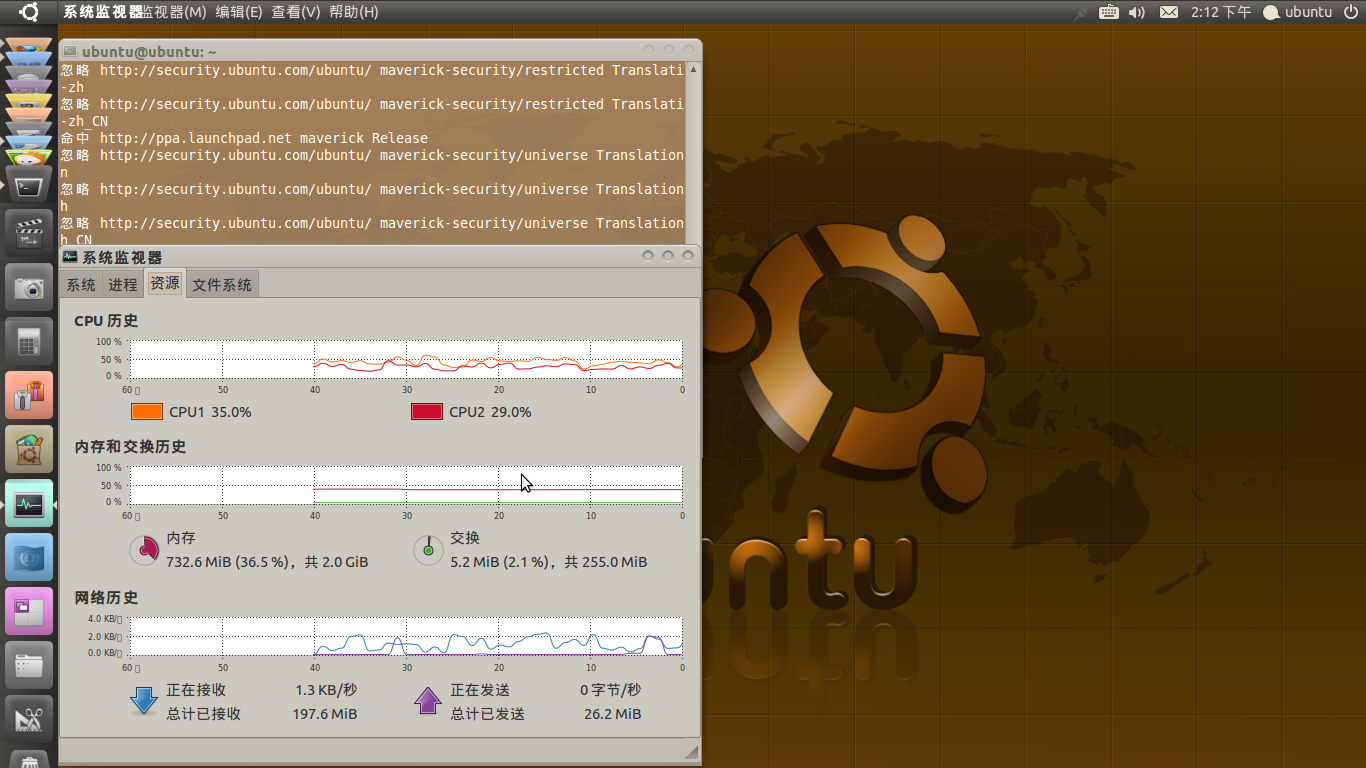The height and width of the screenshot is (768, 1366).
Task: Open the volume speaker indicator
Action: coord(1137,12)
